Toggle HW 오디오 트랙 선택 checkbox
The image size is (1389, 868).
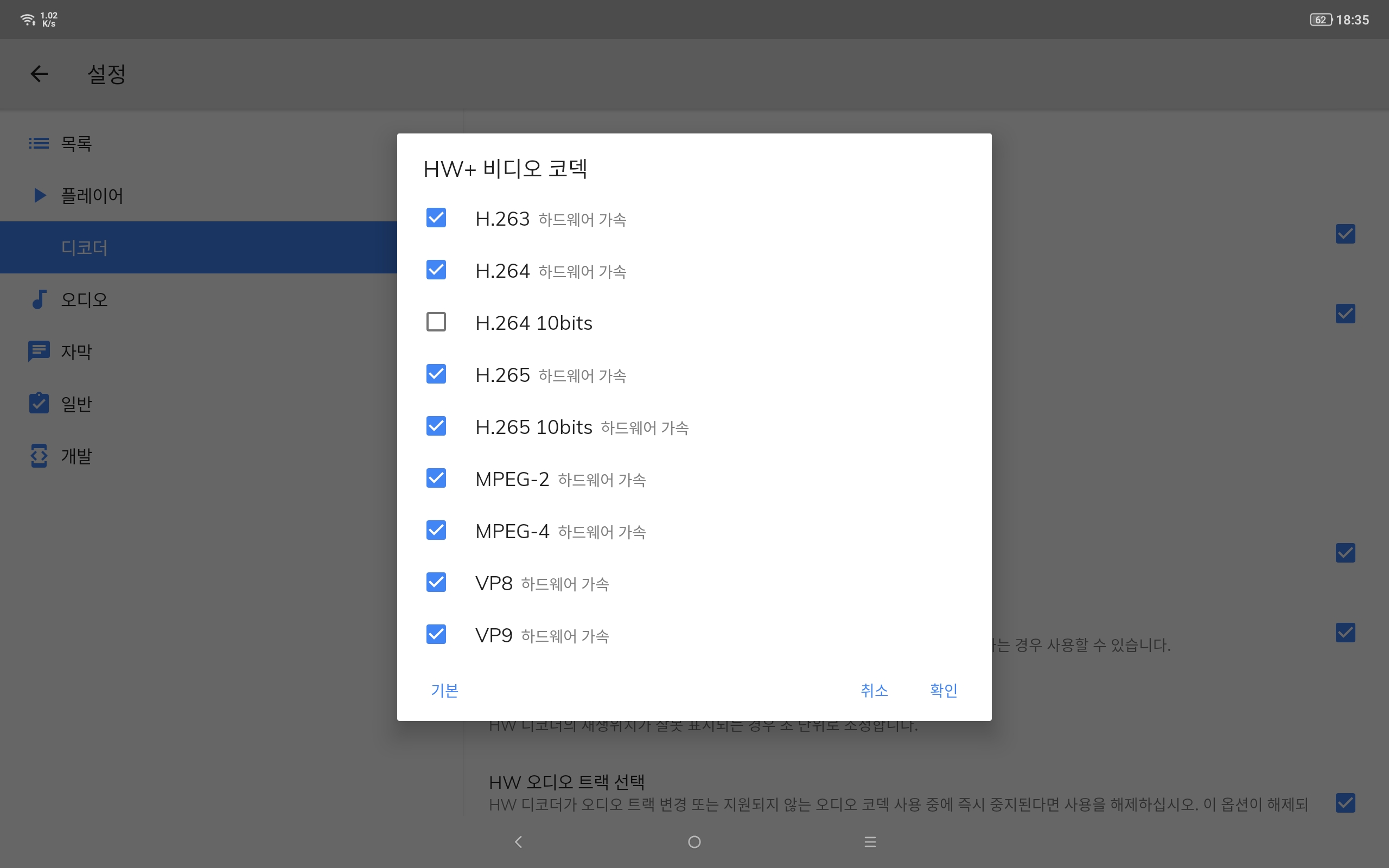pyautogui.click(x=1345, y=802)
